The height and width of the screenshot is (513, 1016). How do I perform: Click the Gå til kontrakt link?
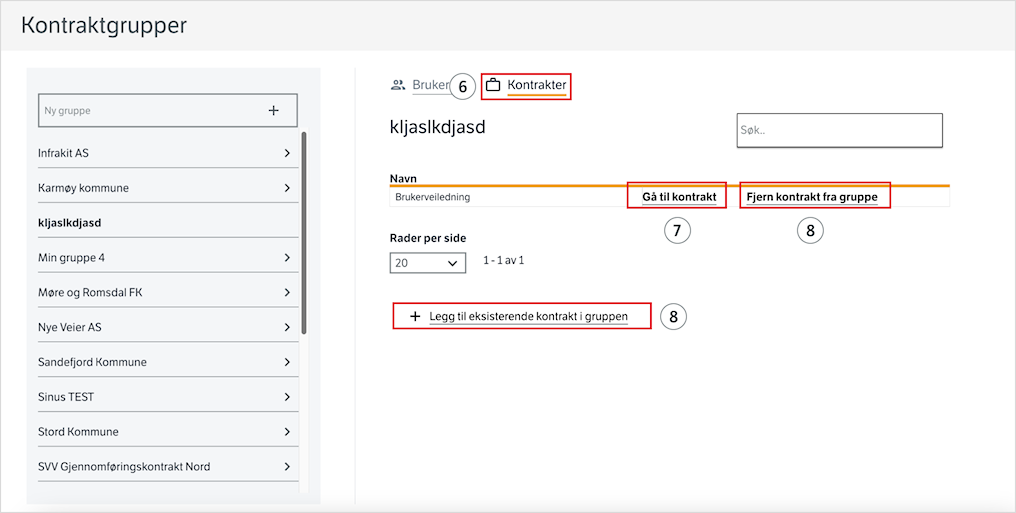click(679, 197)
